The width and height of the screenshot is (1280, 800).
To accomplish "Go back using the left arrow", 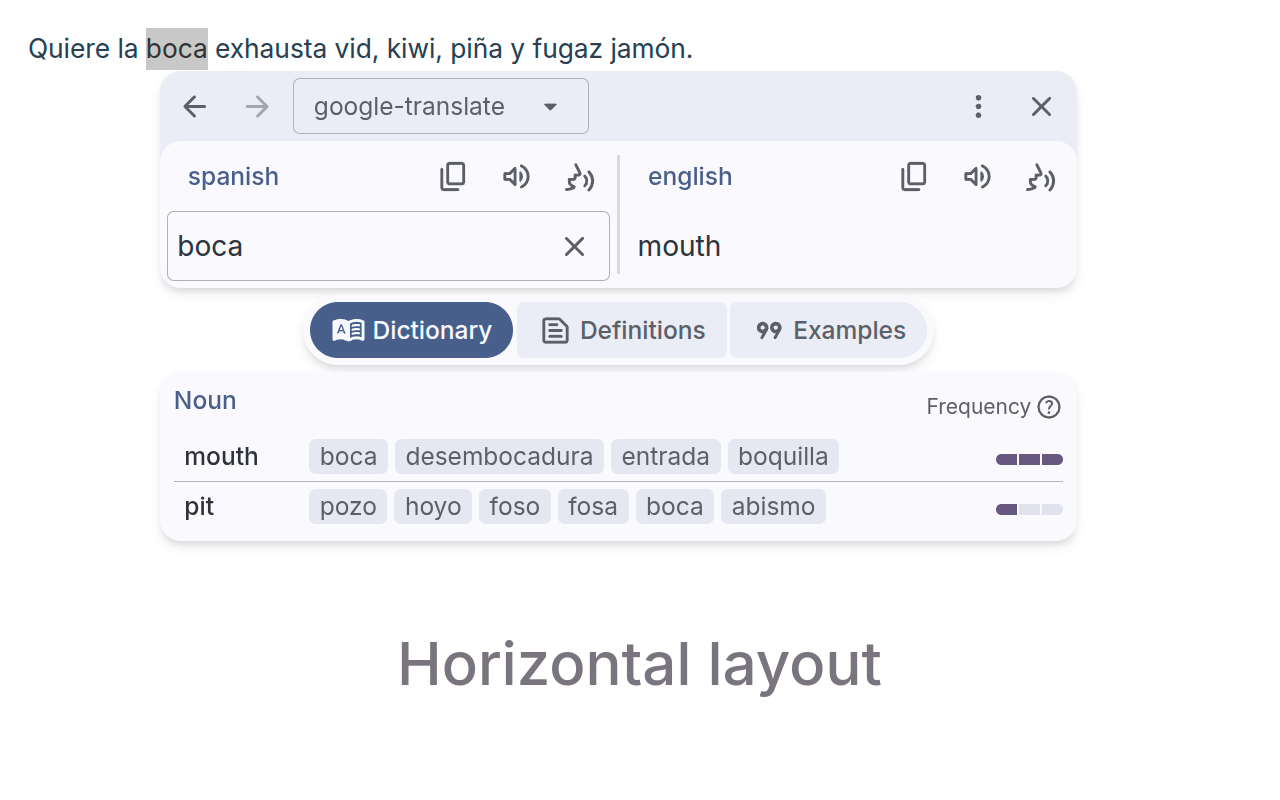I will [x=194, y=107].
